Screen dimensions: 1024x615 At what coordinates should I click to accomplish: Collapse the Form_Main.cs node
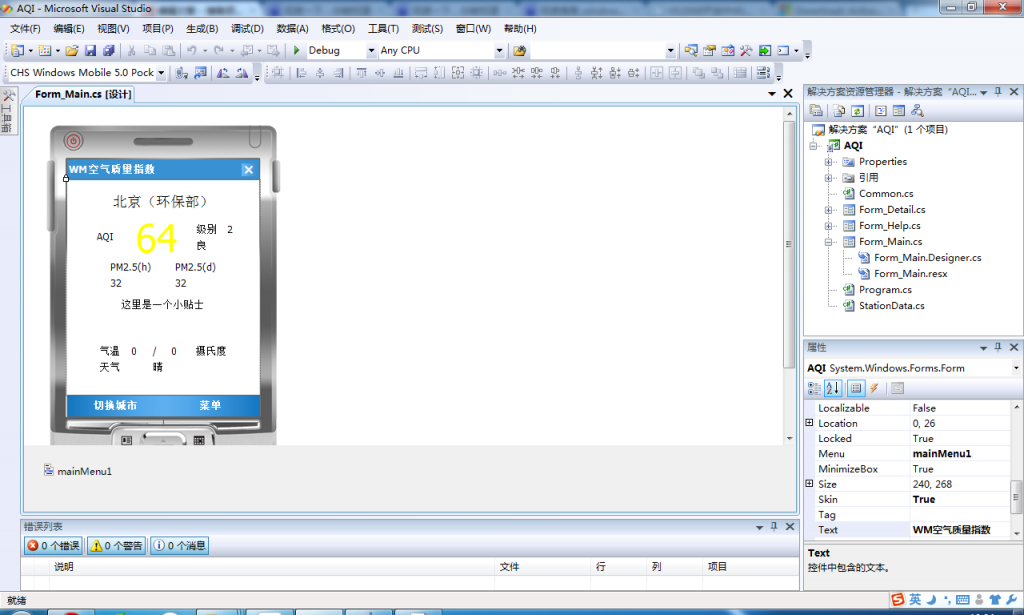[x=828, y=242]
